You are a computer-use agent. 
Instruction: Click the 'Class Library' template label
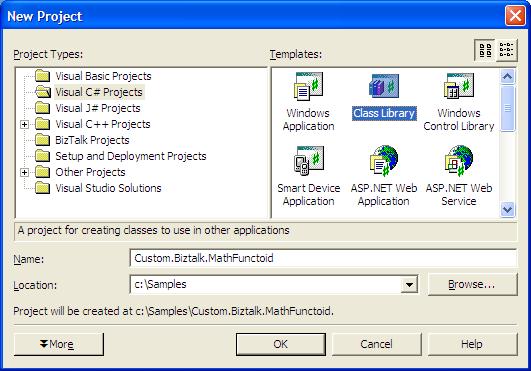[384, 113]
